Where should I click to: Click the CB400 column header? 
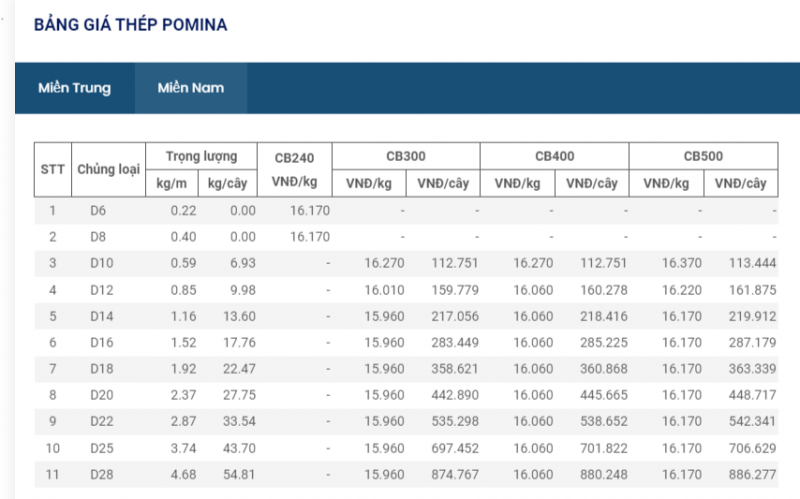(x=554, y=156)
